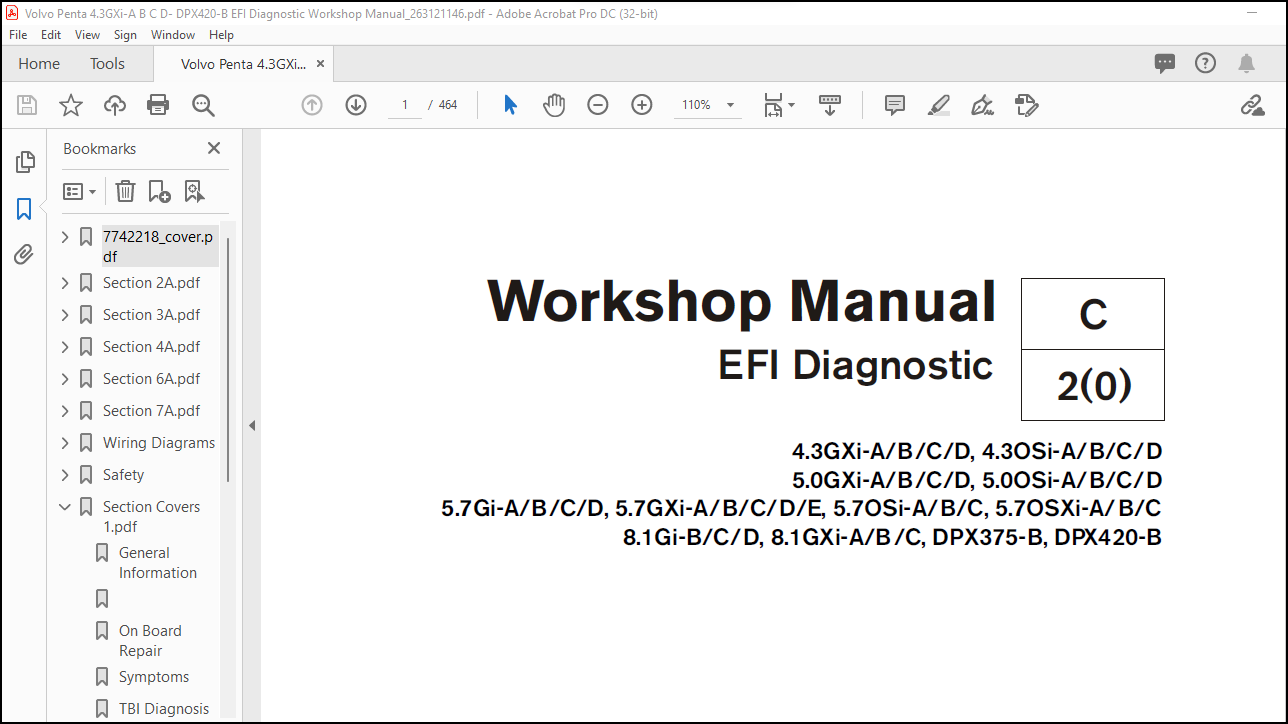Click the scrolling mode keyboard icon
Image resolution: width=1288 pixels, height=724 pixels.
(830, 105)
